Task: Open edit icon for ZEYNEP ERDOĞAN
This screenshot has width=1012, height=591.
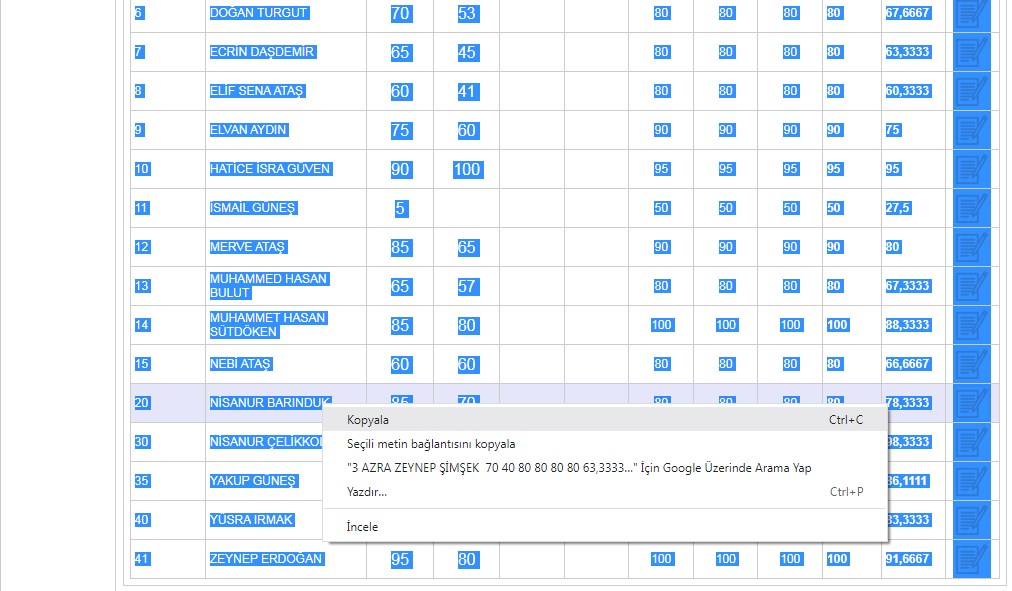Action: pyautogui.click(x=970, y=559)
